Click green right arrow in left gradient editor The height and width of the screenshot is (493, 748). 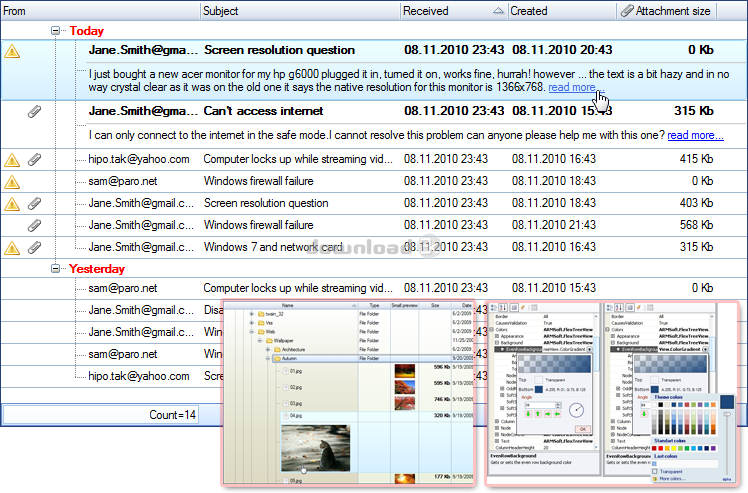tap(548, 414)
